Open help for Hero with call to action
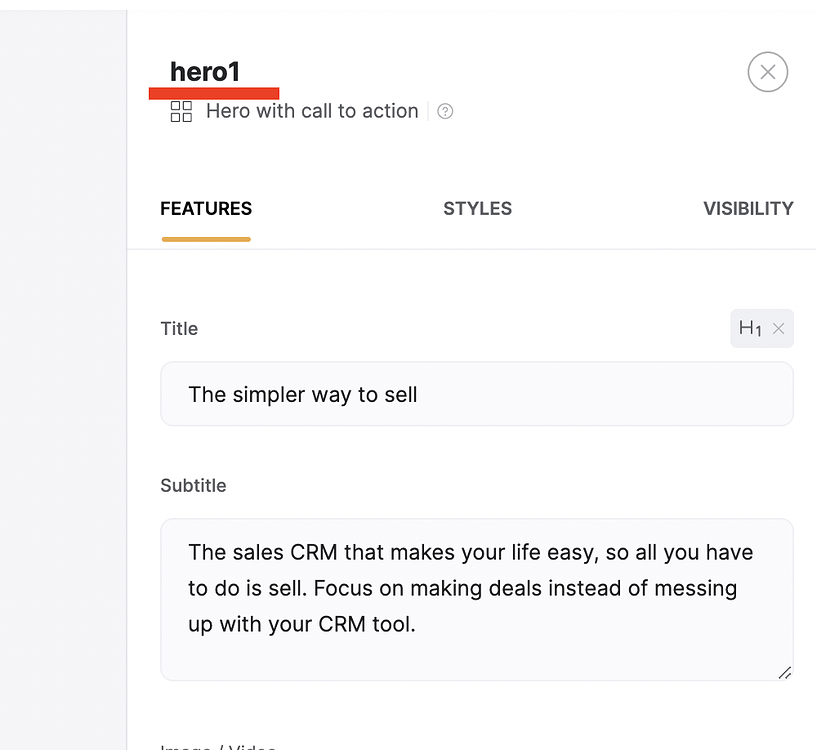This screenshot has height=750, width=816. coord(445,111)
